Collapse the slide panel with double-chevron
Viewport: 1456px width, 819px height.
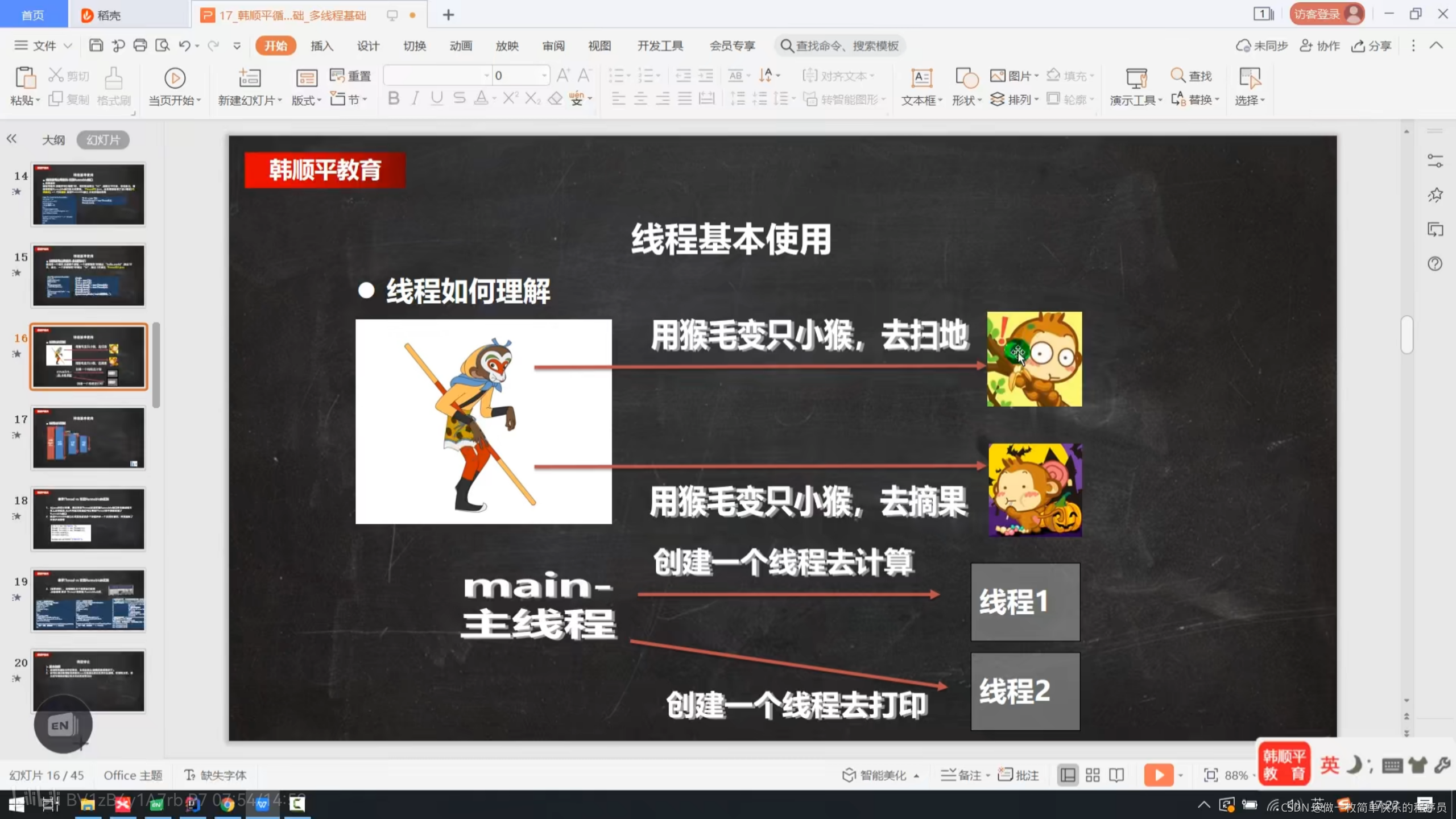pos(11,139)
